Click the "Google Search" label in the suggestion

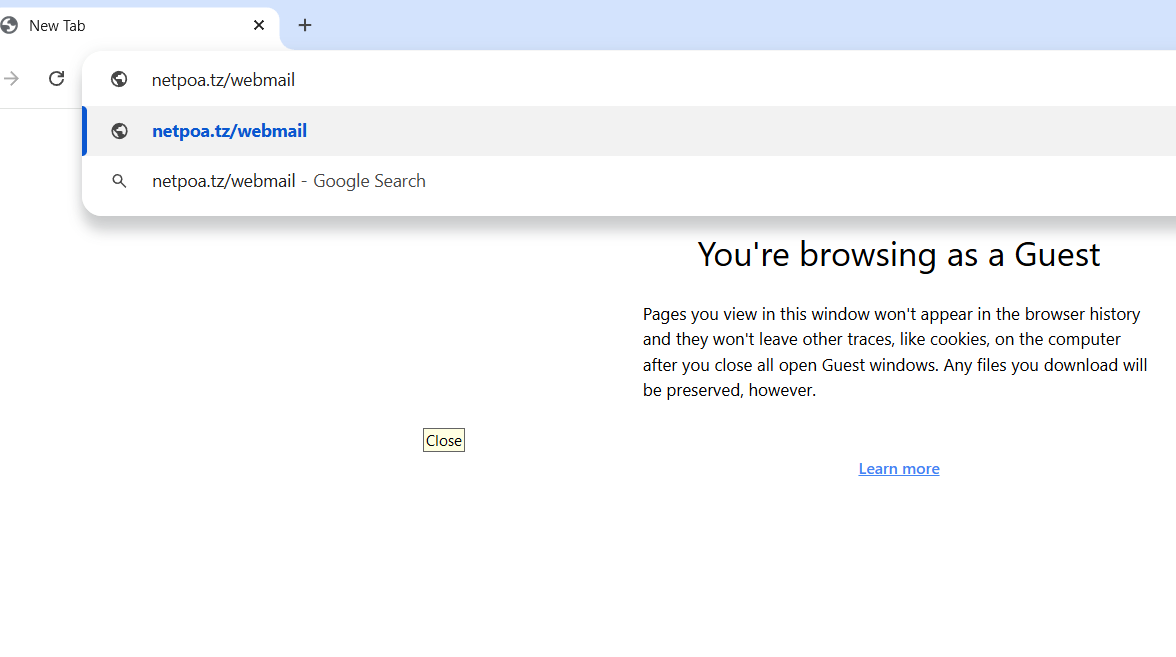(x=369, y=181)
